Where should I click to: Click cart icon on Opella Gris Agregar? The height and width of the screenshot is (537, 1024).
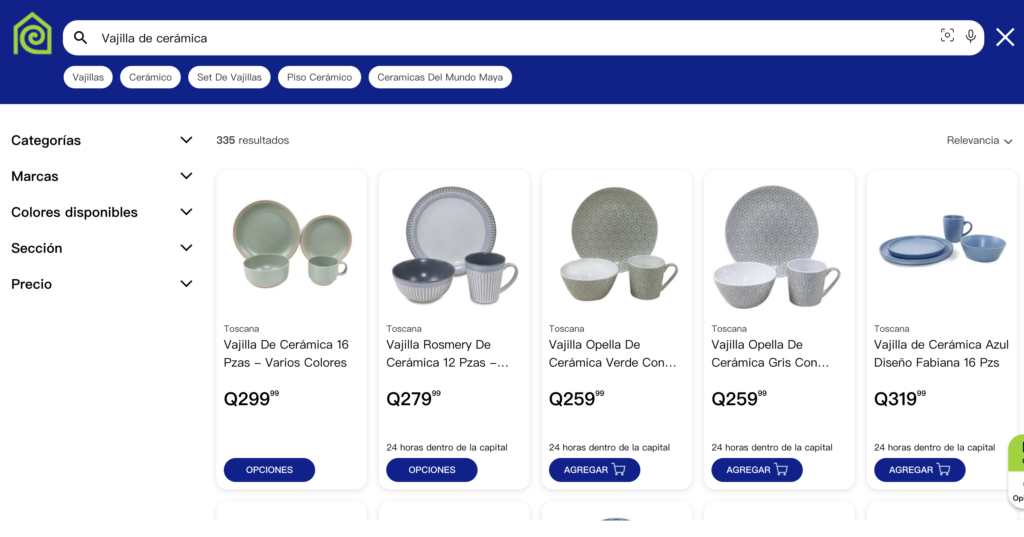(782, 470)
